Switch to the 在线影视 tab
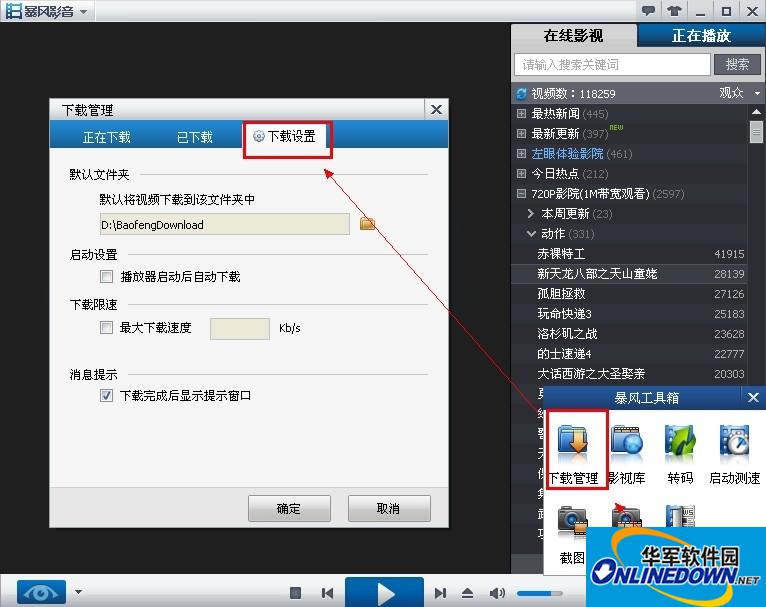This screenshot has width=766, height=607. [x=574, y=36]
